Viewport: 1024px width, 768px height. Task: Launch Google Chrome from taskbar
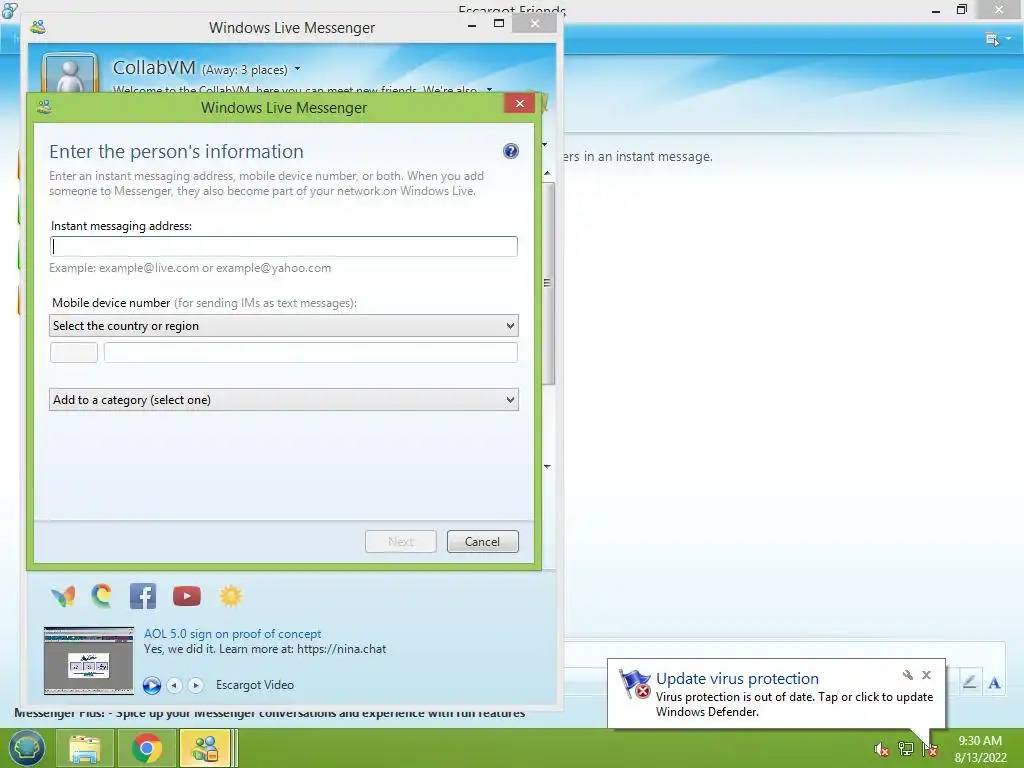(x=146, y=748)
